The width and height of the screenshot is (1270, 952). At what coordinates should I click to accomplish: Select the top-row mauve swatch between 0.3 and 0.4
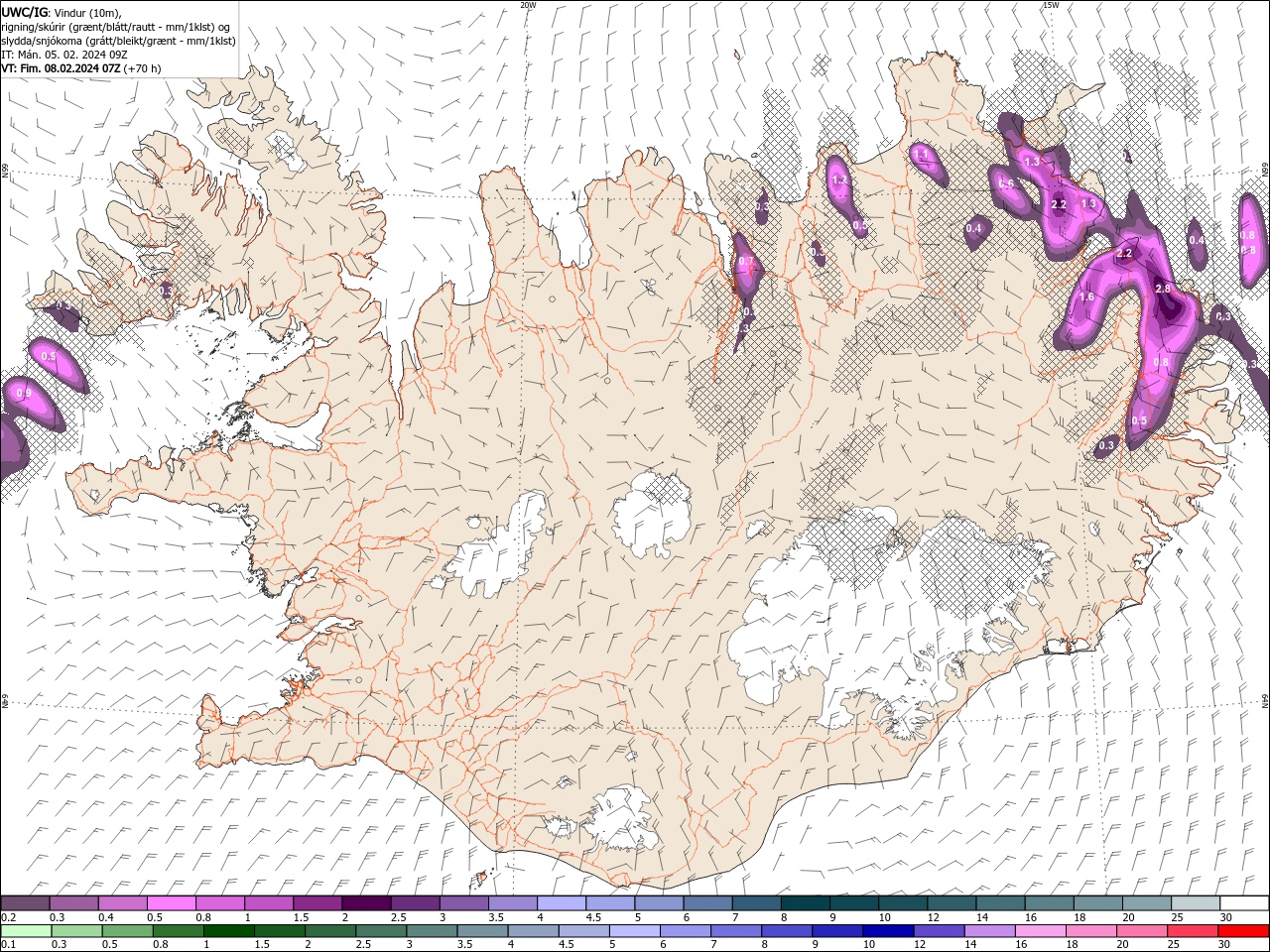point(73,903)
